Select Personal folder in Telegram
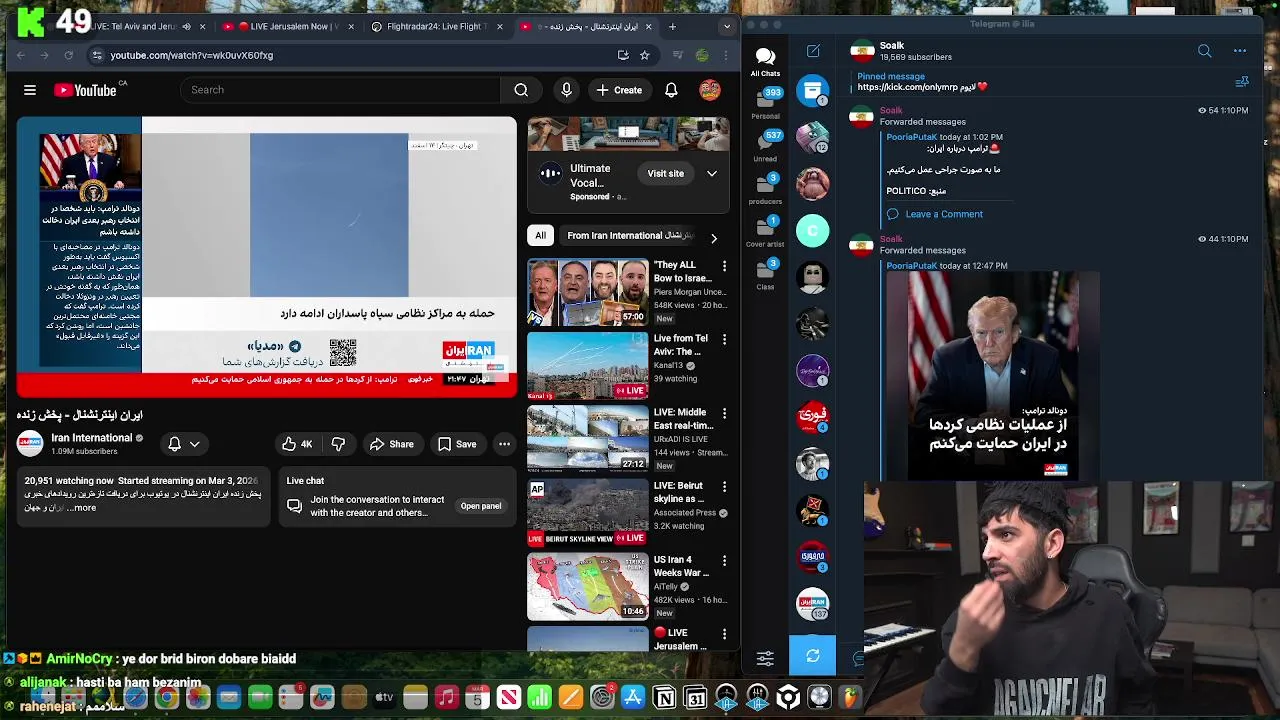 pyautogui.click(x=765, y=103)
